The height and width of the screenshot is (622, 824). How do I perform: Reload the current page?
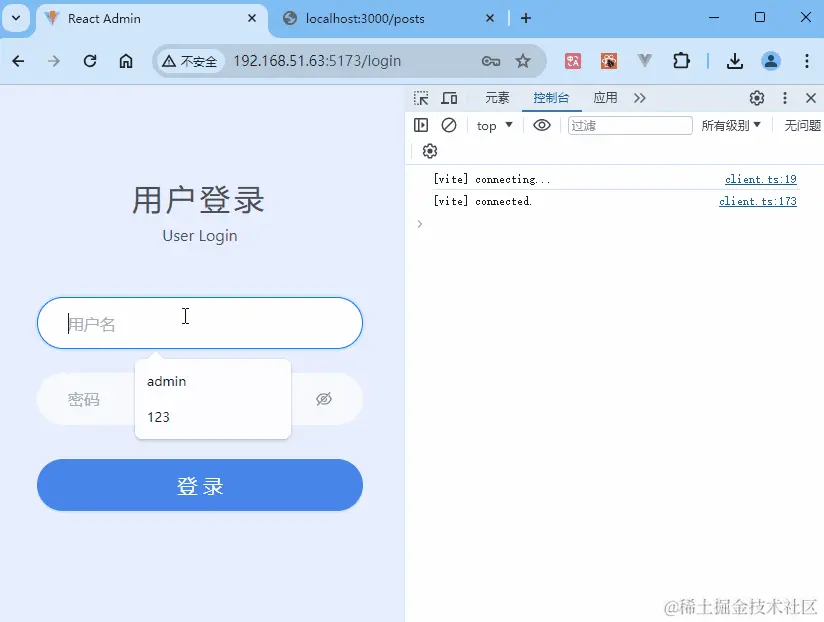(89, 61)
